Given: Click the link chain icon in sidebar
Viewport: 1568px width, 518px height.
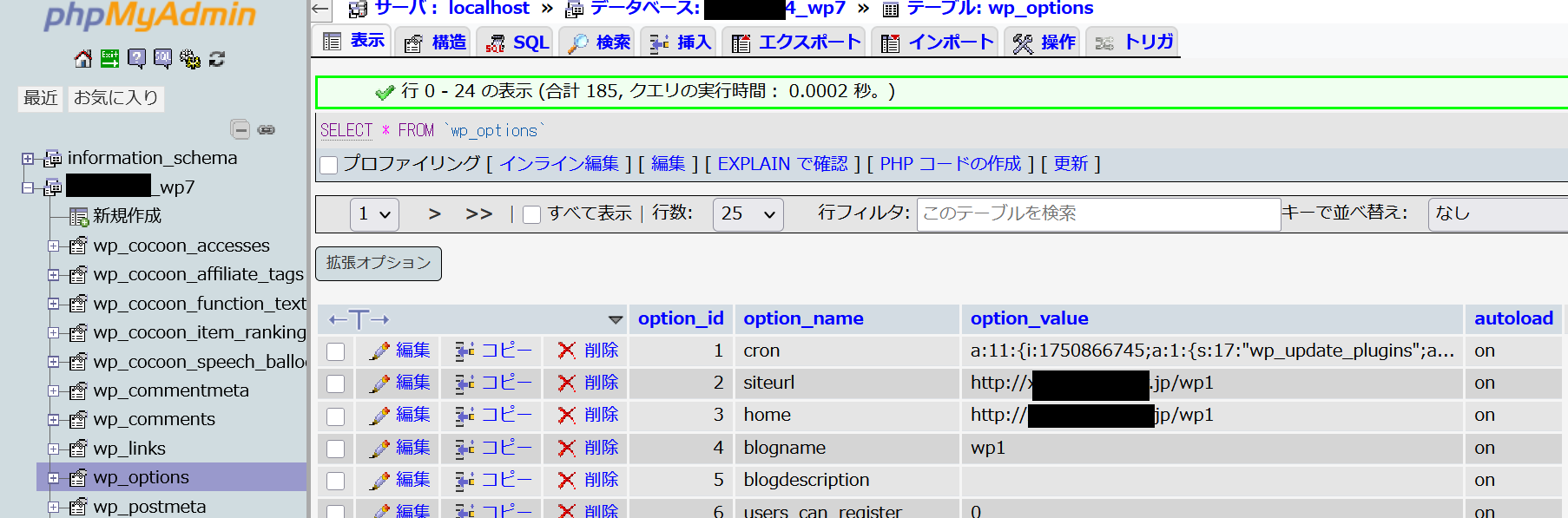Looking at the screenshot, I should (267, 130).
